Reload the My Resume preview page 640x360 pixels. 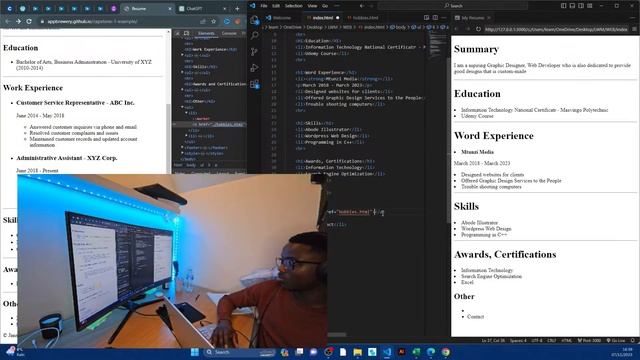point(478,29)
